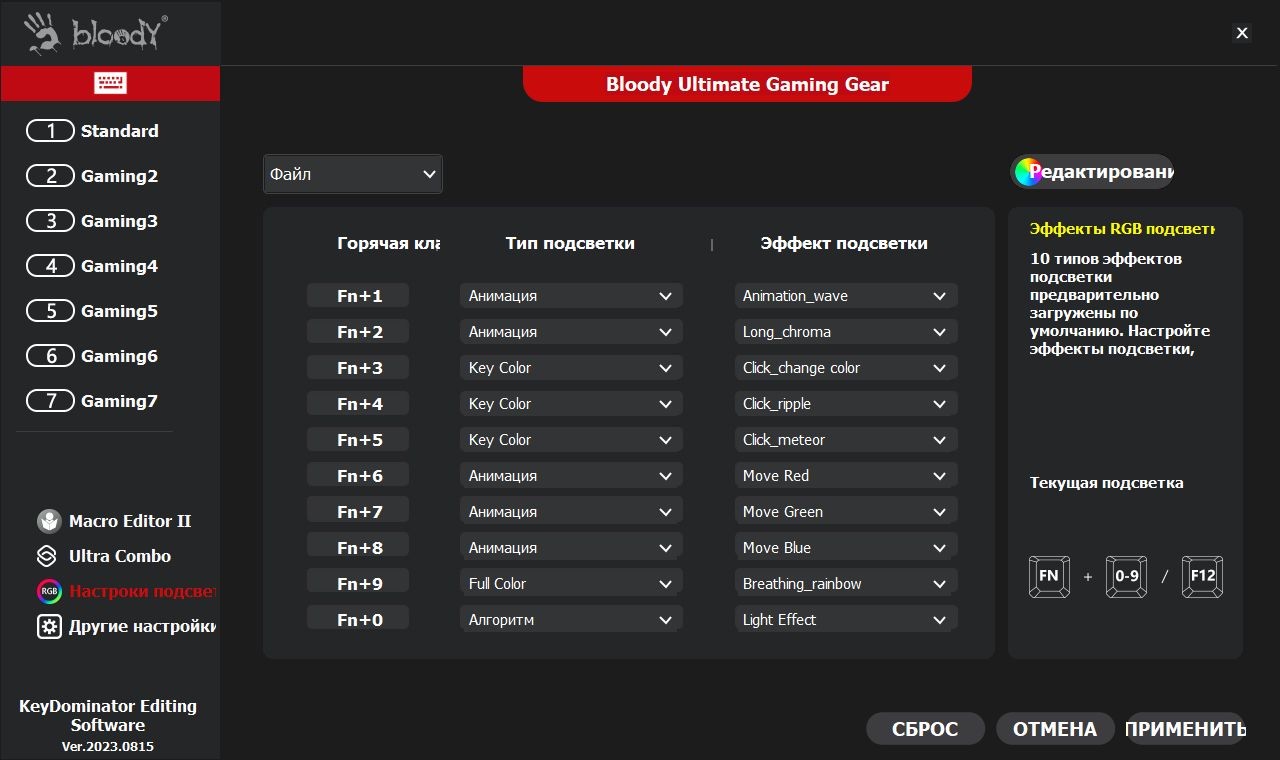The width and height of the screenshot is (1280, 760).
Task: Click the Bloody handprint logo
Action: tap(43, 33)
